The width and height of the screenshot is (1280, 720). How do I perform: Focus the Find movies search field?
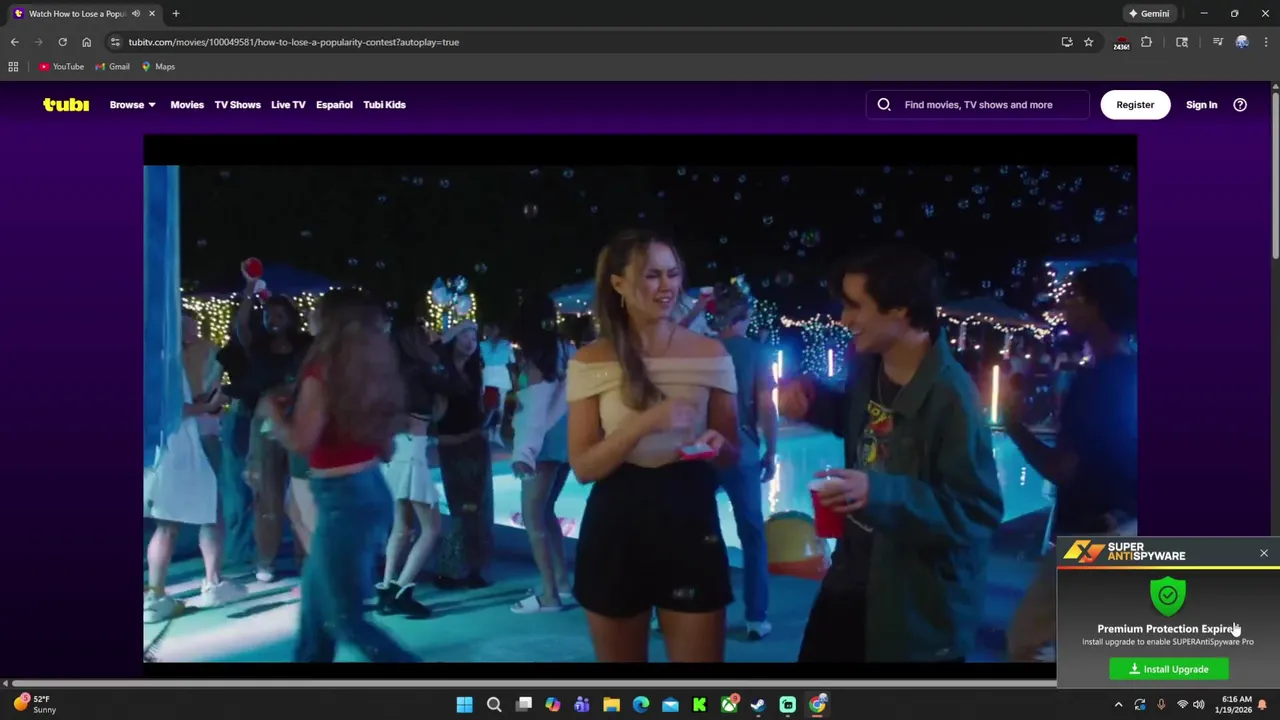pyautogui.click(x=978, y=104)
